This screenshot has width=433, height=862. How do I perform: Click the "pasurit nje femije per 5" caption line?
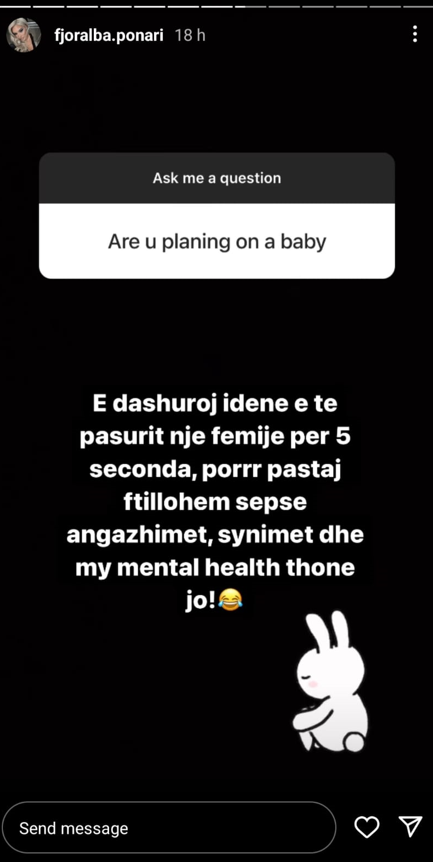point(215,438)
